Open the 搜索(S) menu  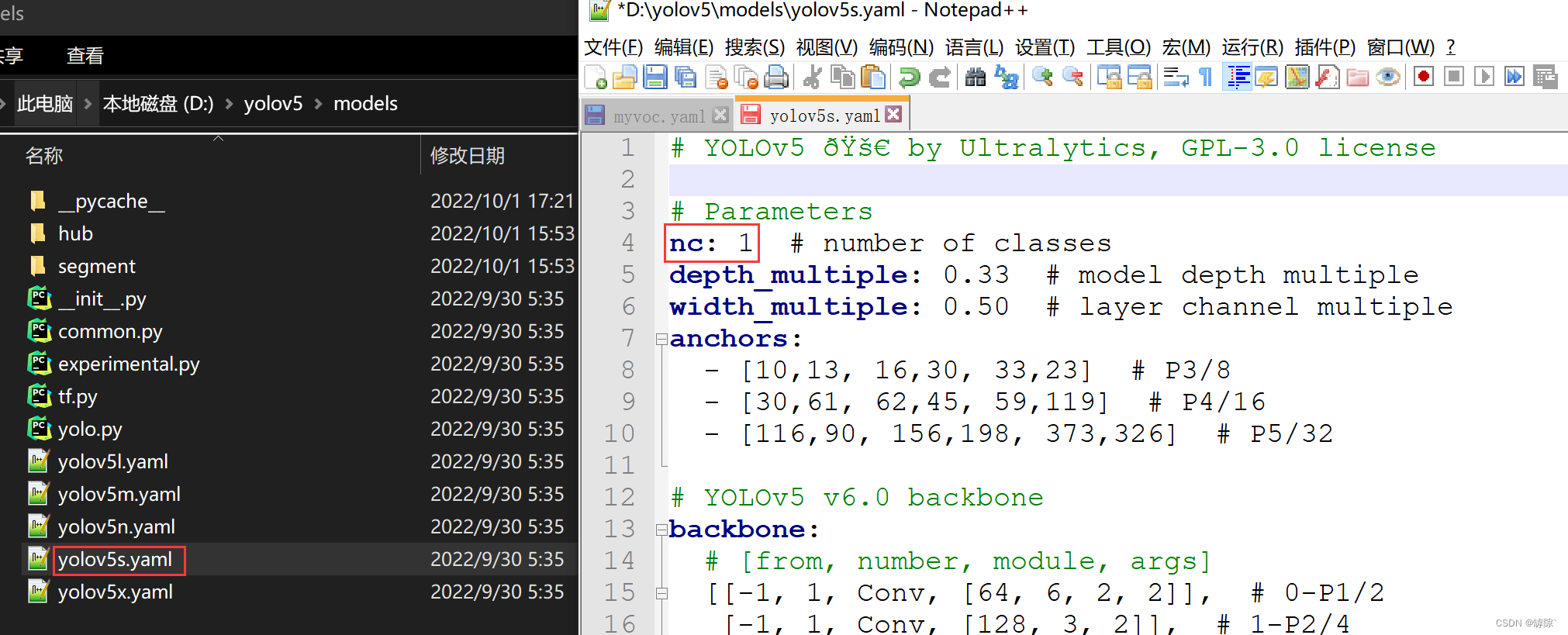755,47
